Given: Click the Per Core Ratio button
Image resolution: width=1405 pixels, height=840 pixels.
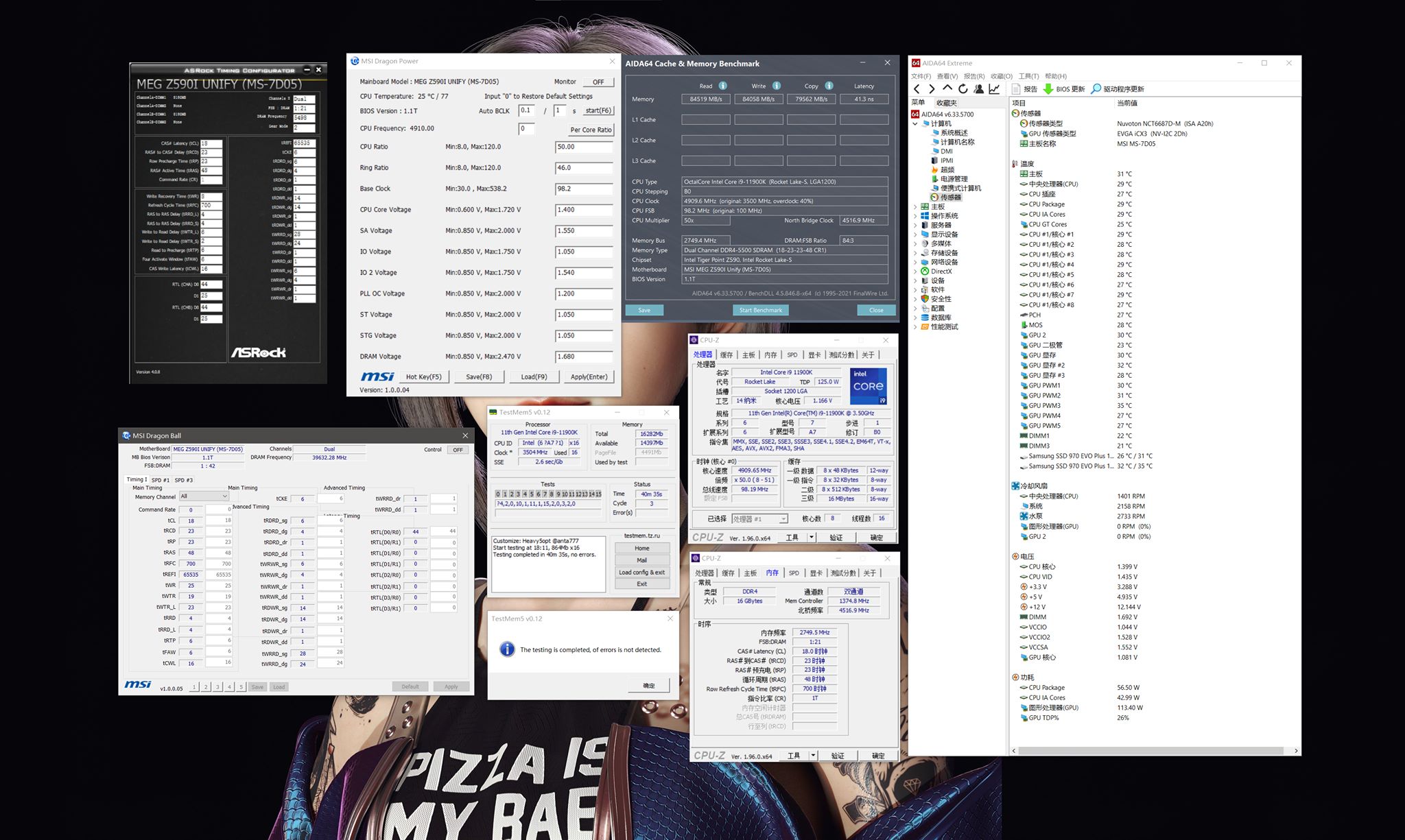Looking at the screenshot, I should pyautogui.click(x=591, y=130).
